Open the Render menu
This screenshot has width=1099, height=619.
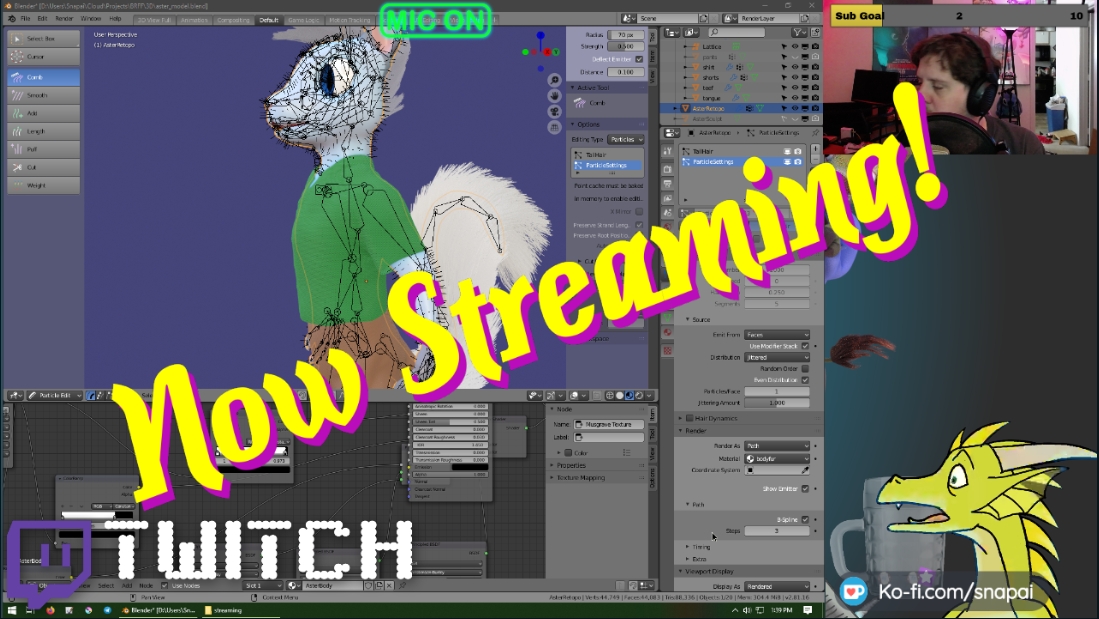click(64, 19)
